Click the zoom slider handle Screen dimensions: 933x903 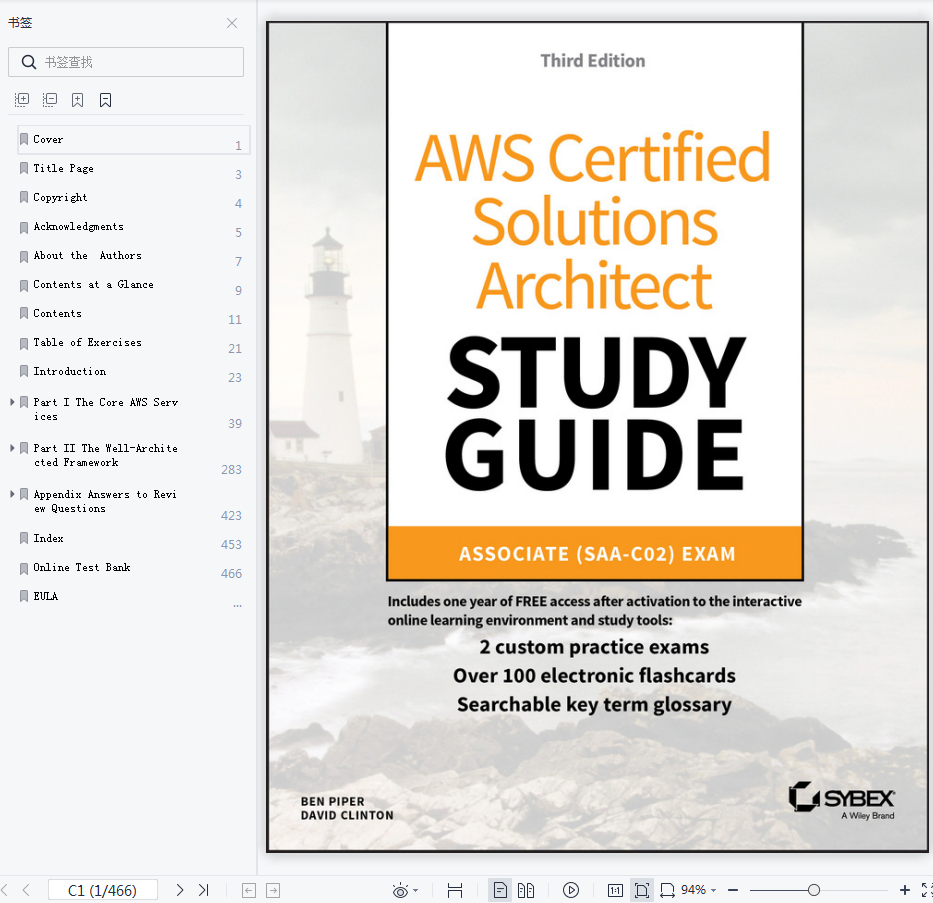tap(814, 891)
